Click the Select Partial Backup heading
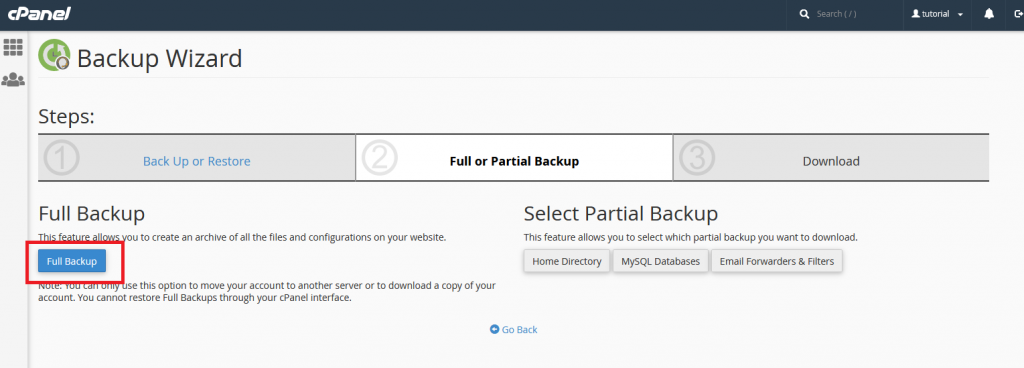The image size is (1024, 368). [620, 213]
